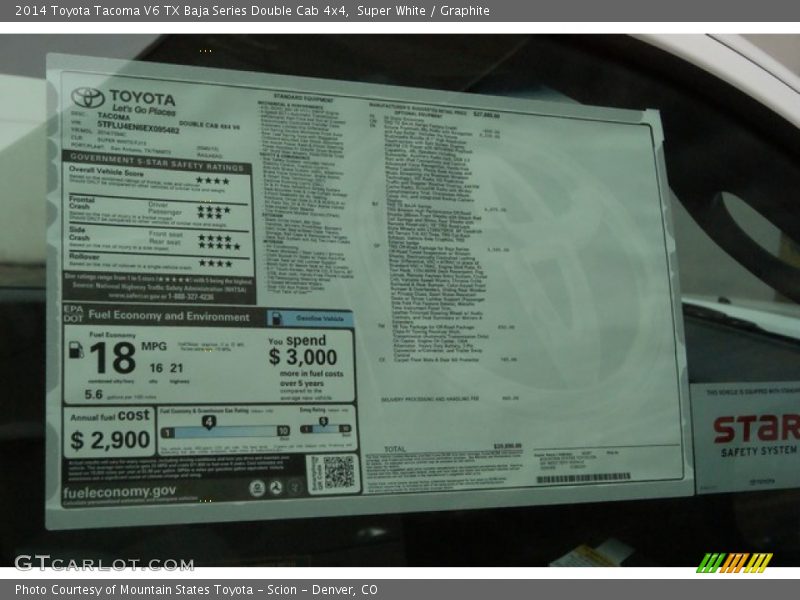The height and width of the screenshot is (600, 800).
Task: Click the 21 highway MPG value
Action: [x=177, y=368]
